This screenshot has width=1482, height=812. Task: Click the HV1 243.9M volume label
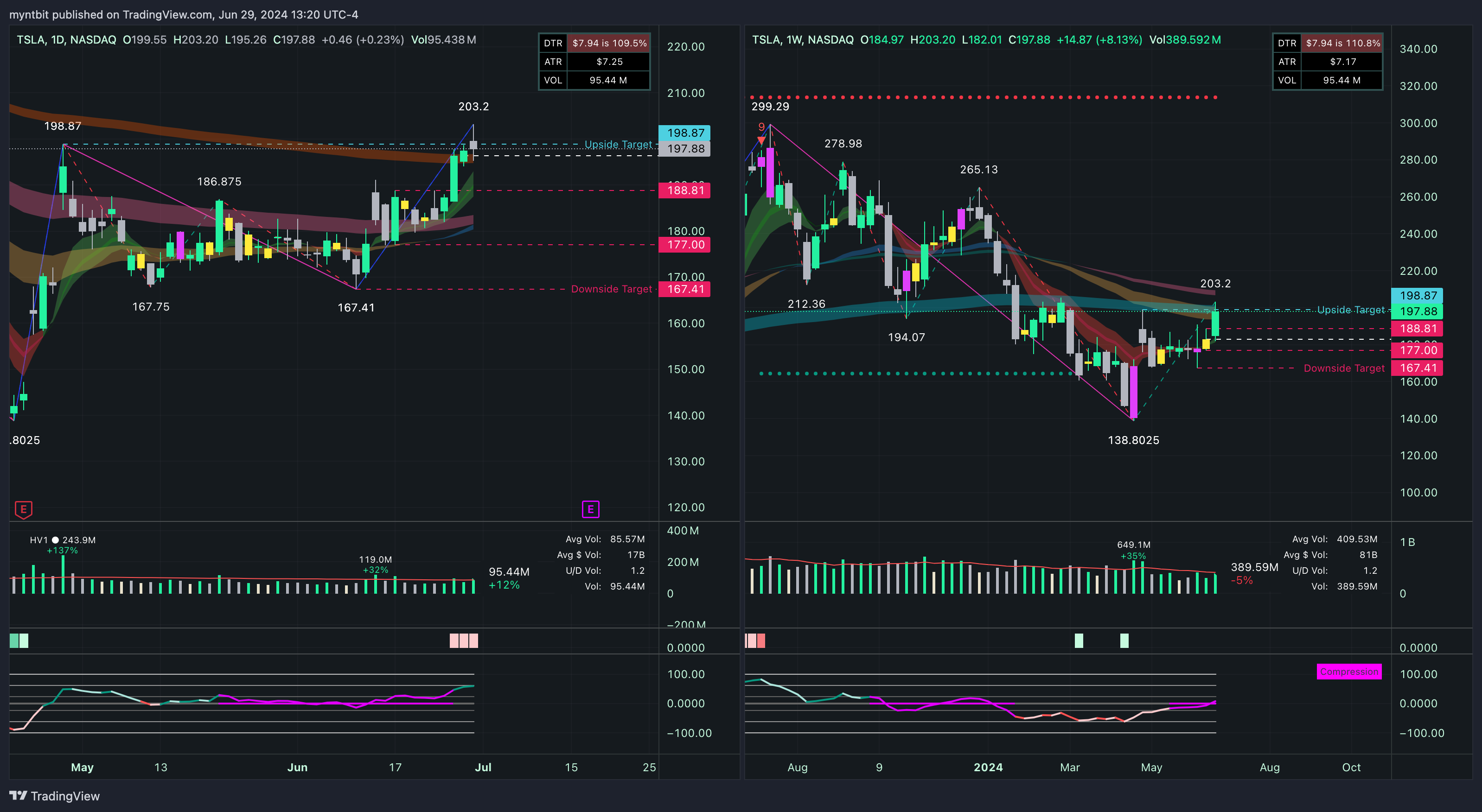(63, 540)
